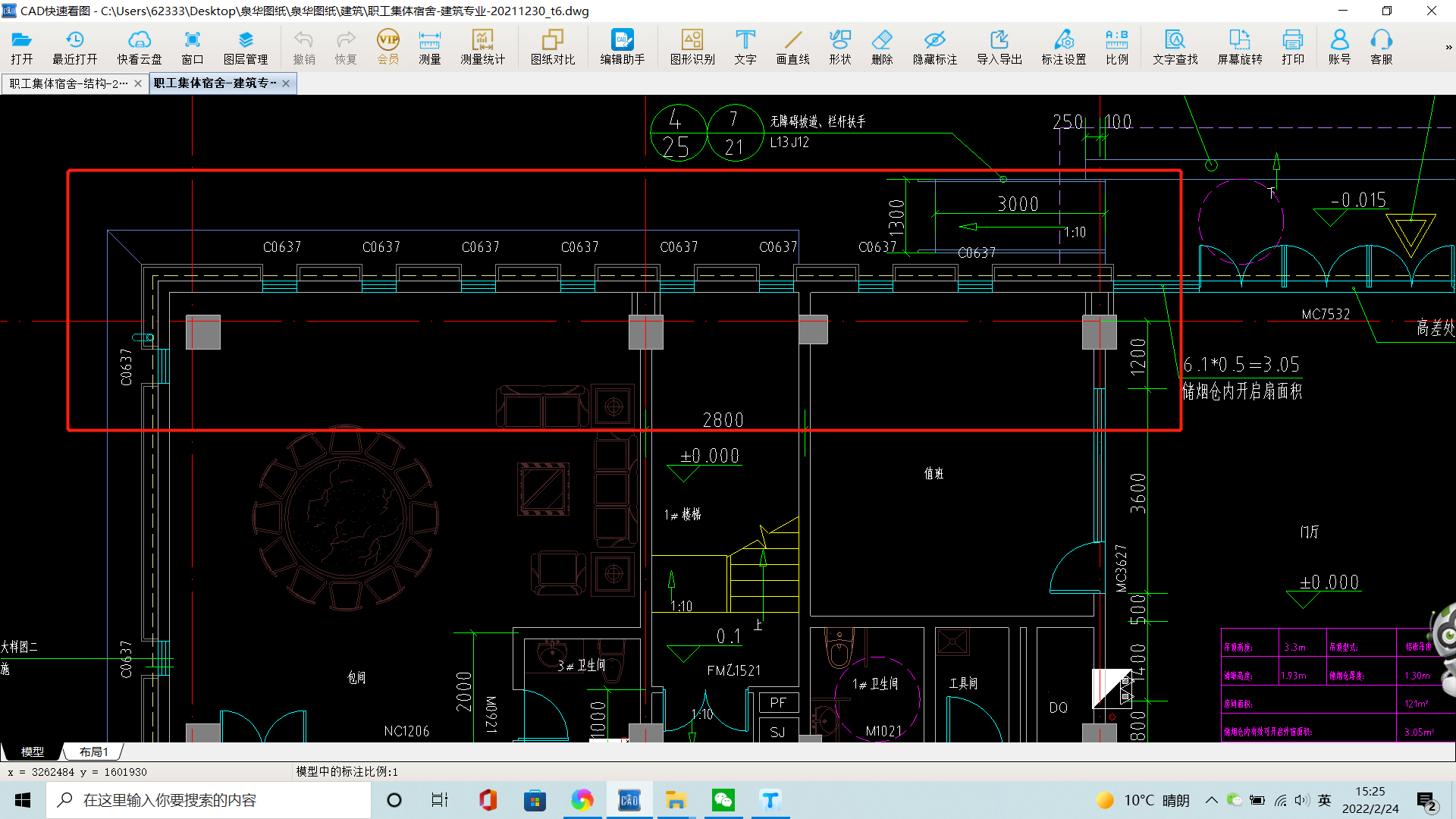Expand the toolbar overflow chevron
This screenshot has width=1456, height=819.
click(1448, 47)
